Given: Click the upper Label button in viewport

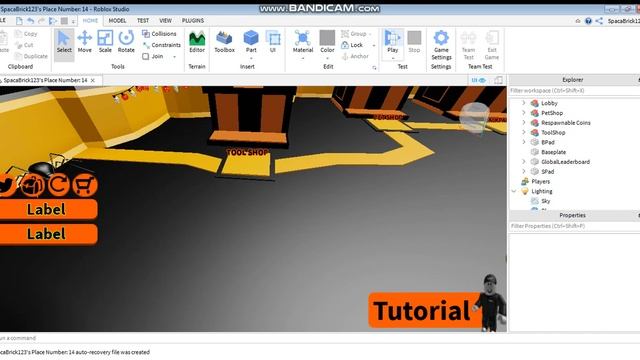Looking at the screenshot, I should (48, 209).
